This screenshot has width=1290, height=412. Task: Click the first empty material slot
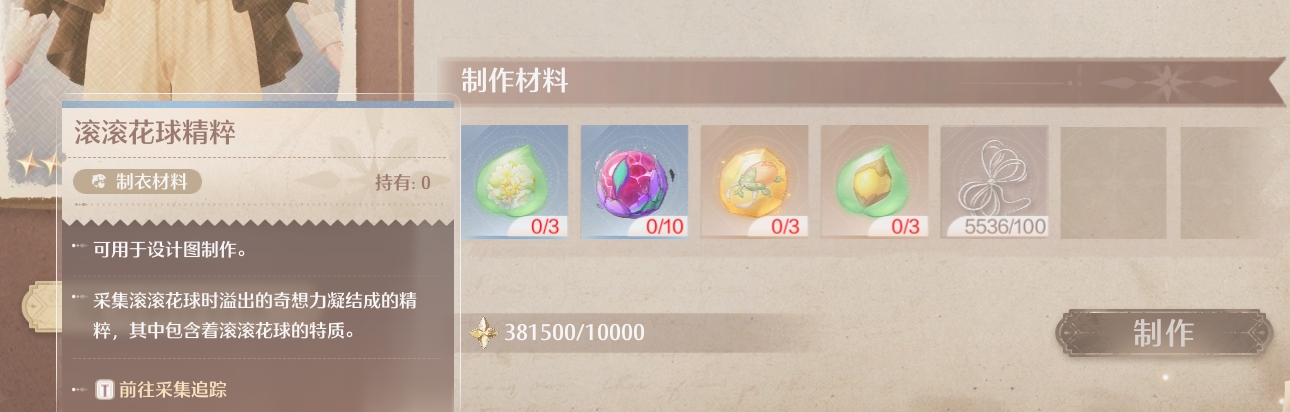[1113, 182]
